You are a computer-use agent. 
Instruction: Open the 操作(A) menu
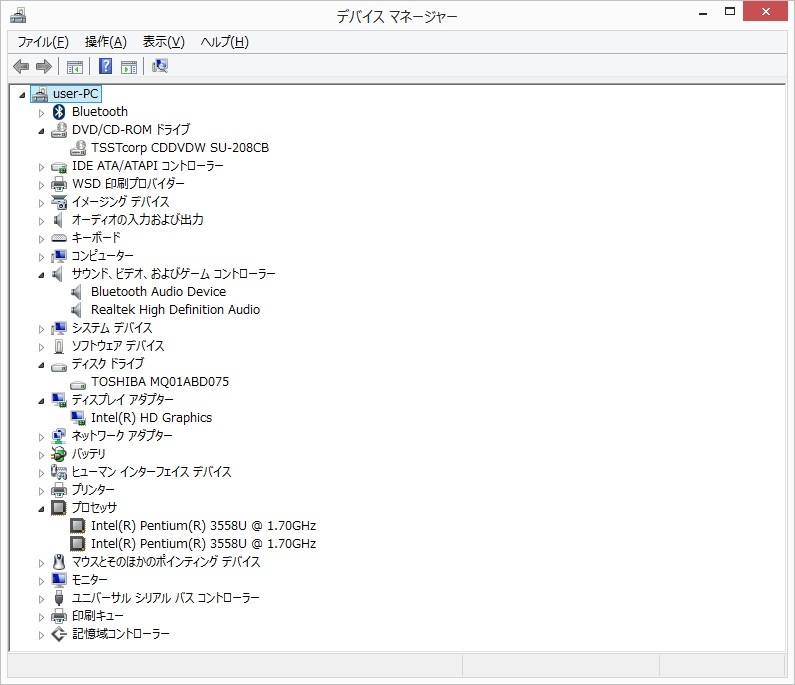(x=105, y=42)
